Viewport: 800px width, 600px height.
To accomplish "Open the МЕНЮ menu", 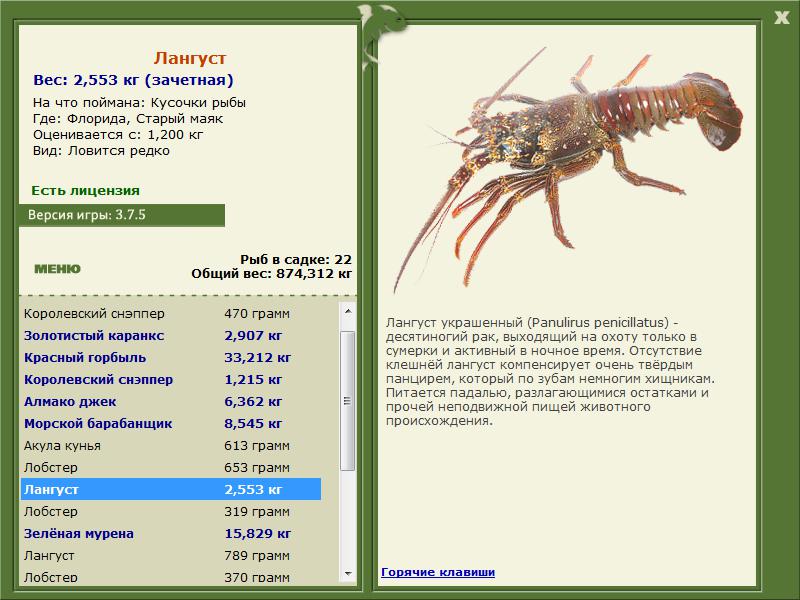I will coord(57,269).
